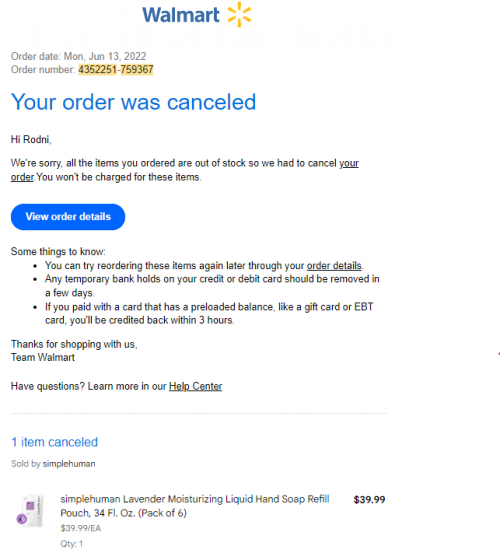Click the purple badge on product image
Image resolution: width=500 pixels, height=560 pixels.
click(x=22, y=519)
